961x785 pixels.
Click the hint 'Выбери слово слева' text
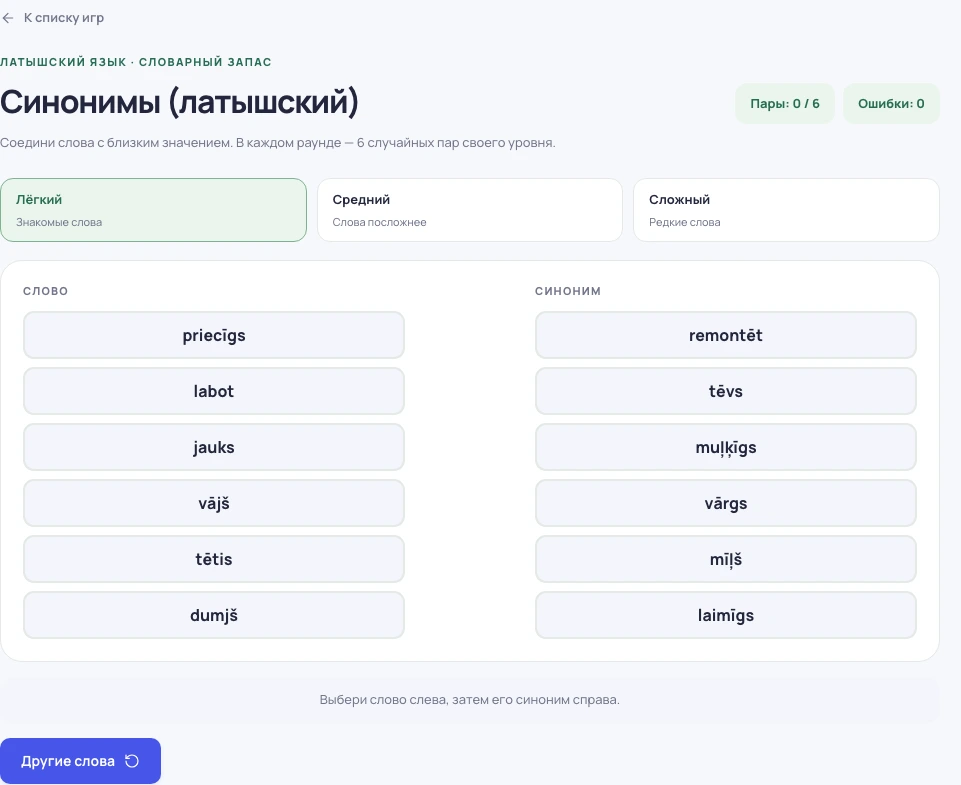click(x=469, y=700)
